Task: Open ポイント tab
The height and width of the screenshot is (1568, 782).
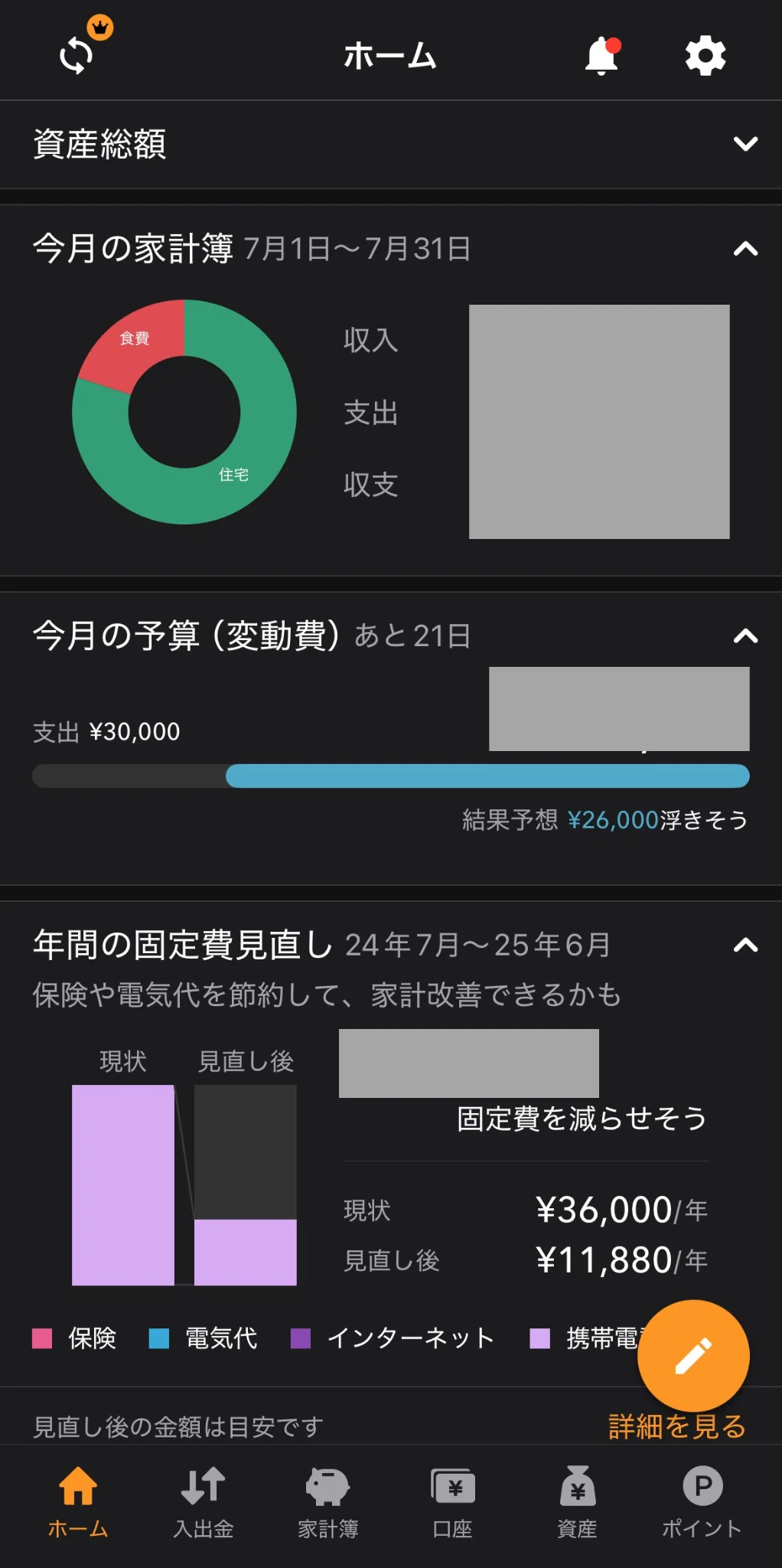Action: [702, 1502]
